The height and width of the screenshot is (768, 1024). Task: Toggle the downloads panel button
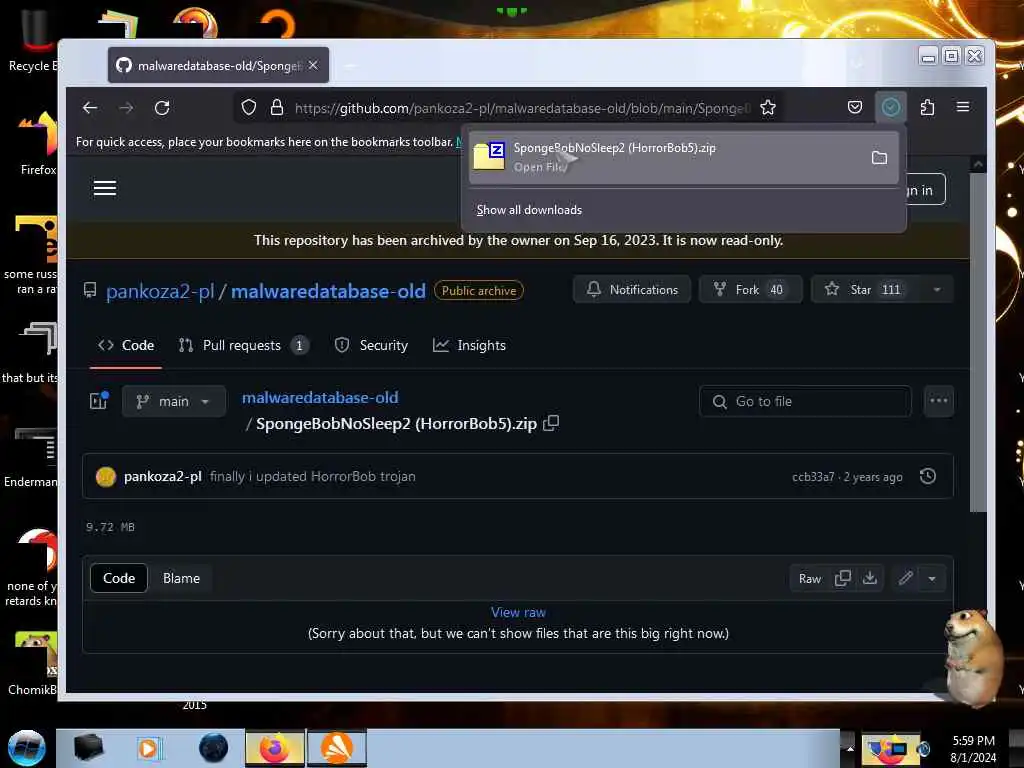pyautogui.click(x=891, y=107)
